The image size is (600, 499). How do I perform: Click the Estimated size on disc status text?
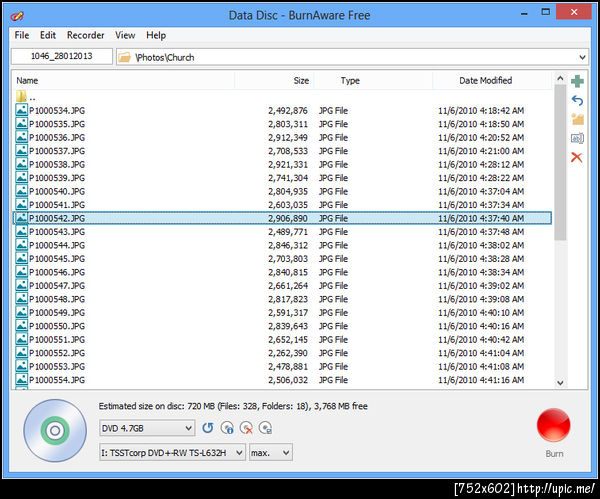pyautogui.click(x=233, y=406)
